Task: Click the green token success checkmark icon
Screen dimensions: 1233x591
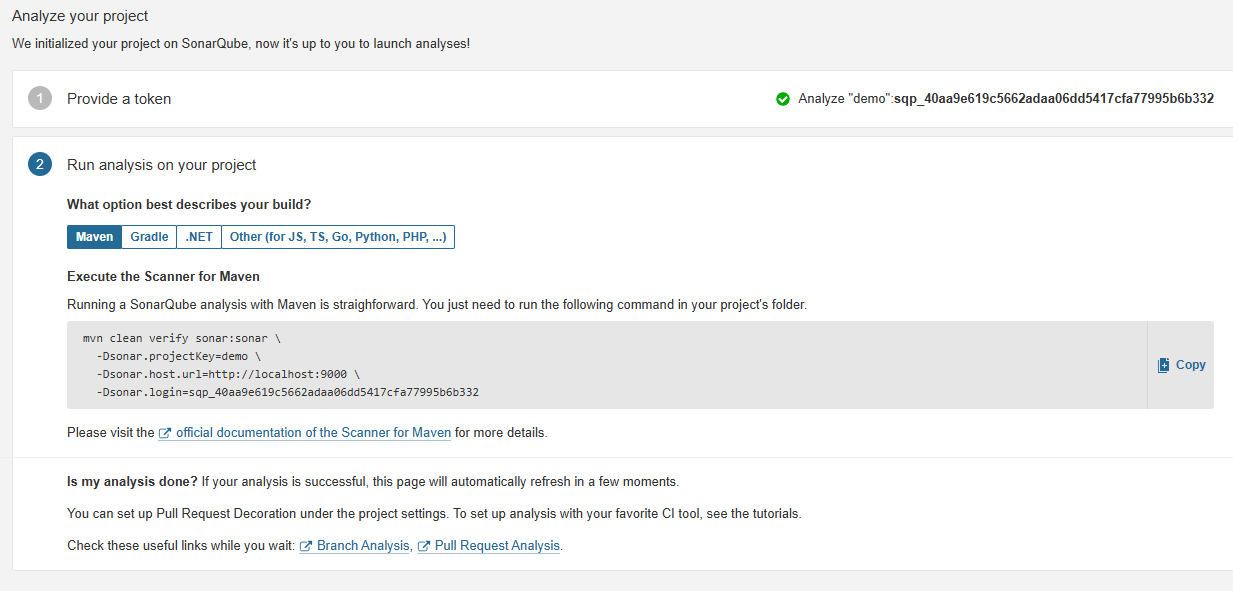Action: 783,99
